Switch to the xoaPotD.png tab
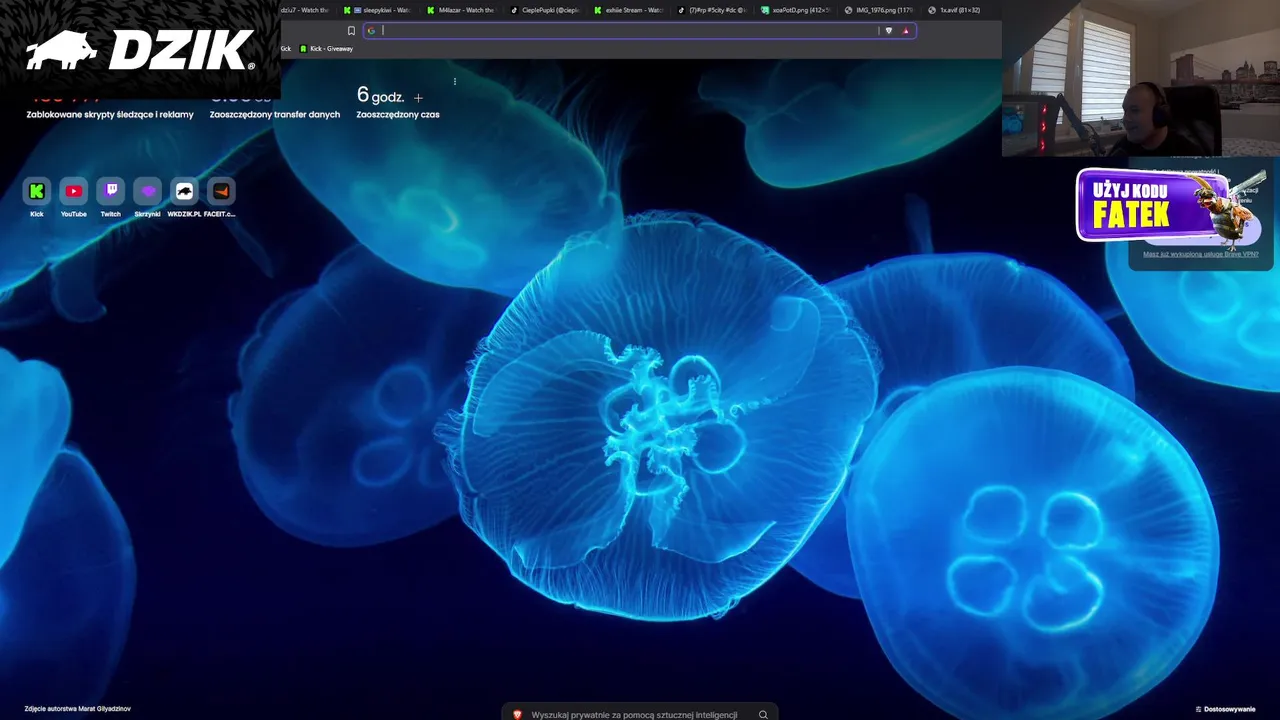This screenshot has height=720, width=1280. click(x=798, y=10)
